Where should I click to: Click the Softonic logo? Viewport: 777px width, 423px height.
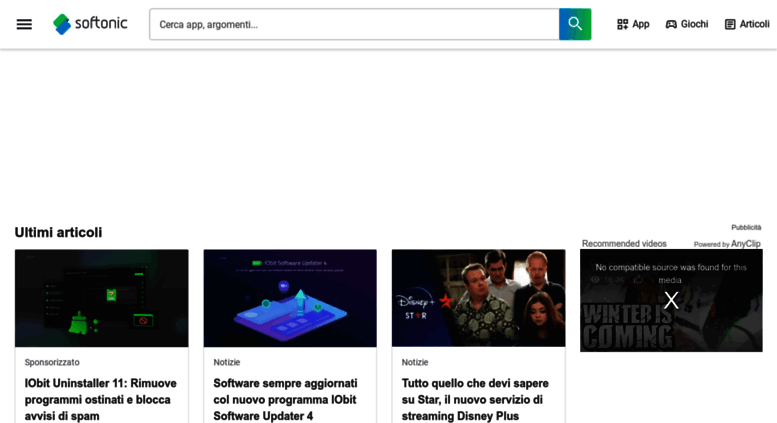[x=90, y=24]
